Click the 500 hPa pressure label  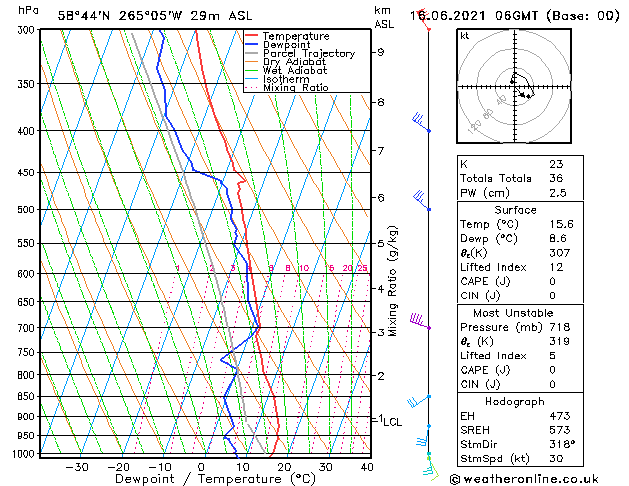pyautogui.click(x=28, y=209)
